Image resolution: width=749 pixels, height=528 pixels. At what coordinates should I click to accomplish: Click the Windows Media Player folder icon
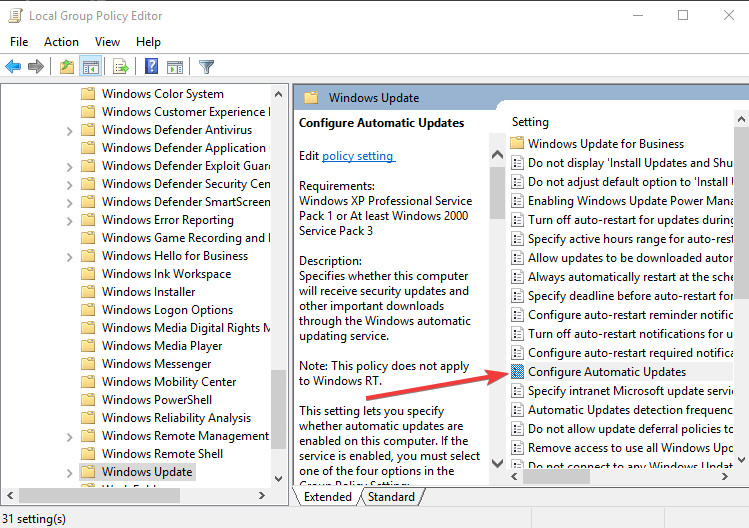(88, 346)
